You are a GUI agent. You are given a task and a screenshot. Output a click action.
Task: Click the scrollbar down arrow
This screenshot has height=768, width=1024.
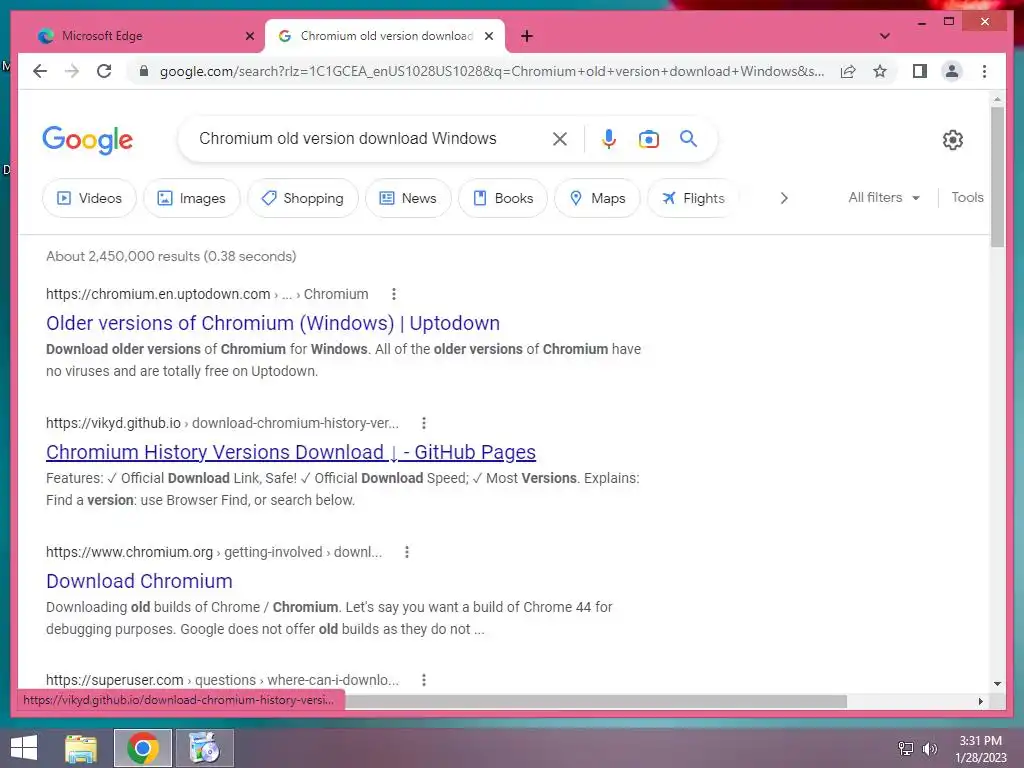tap(997, 684)
